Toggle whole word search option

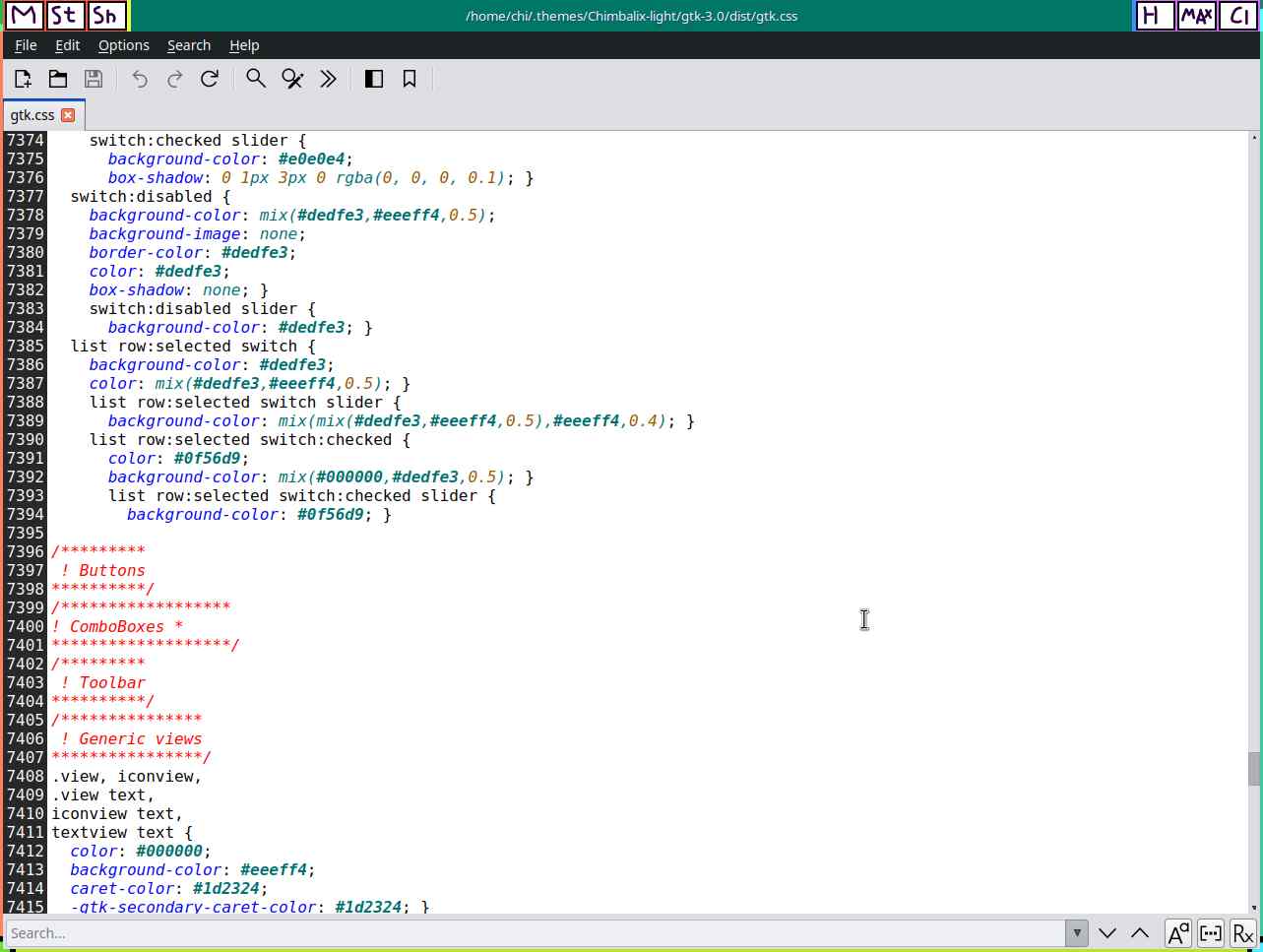click(1211, 932)
